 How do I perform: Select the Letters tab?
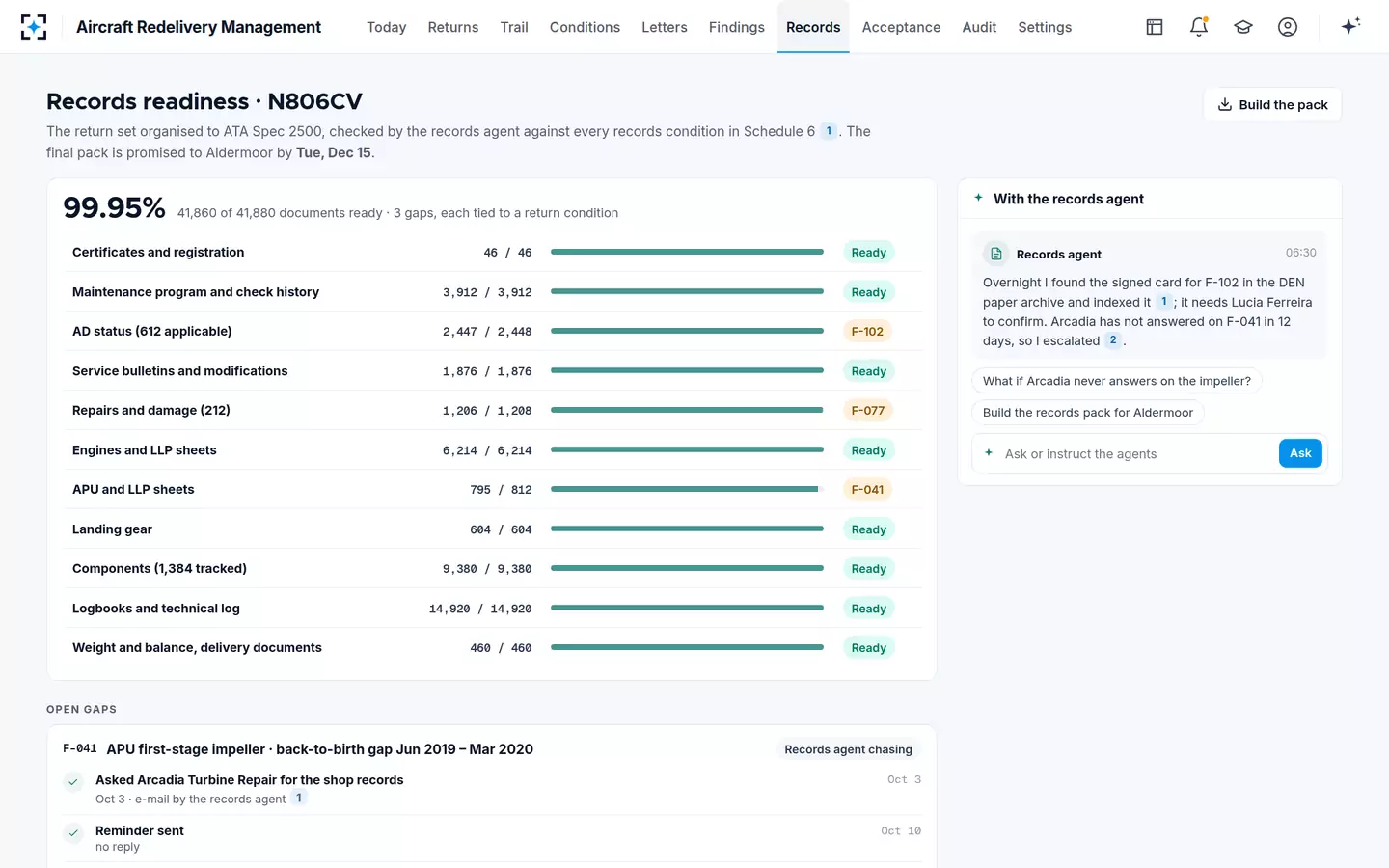(665, 27)
